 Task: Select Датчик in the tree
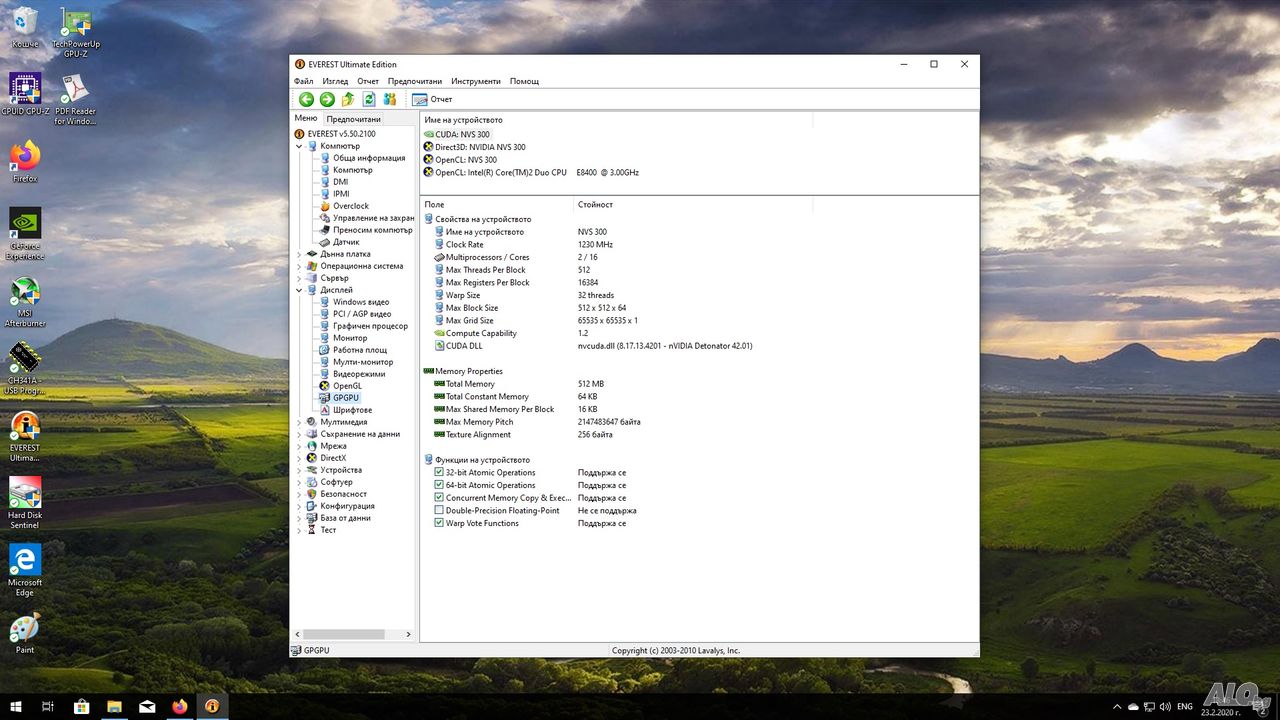[346, 242]
